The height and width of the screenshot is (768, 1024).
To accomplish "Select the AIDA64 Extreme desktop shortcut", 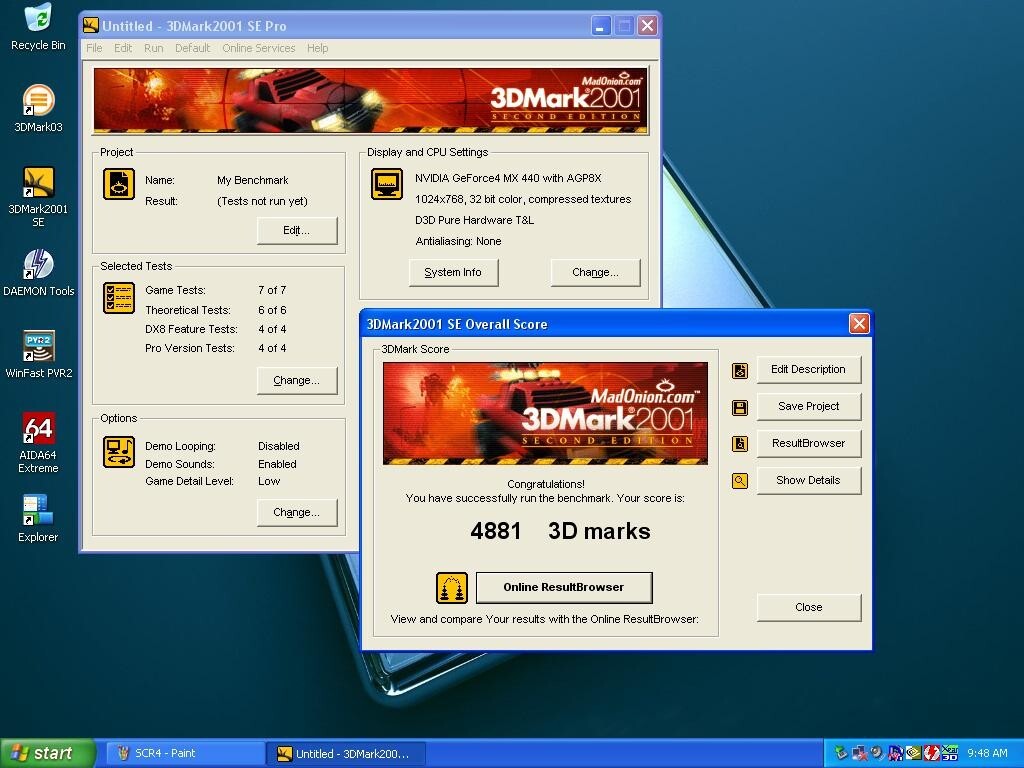I will (39, 442).
